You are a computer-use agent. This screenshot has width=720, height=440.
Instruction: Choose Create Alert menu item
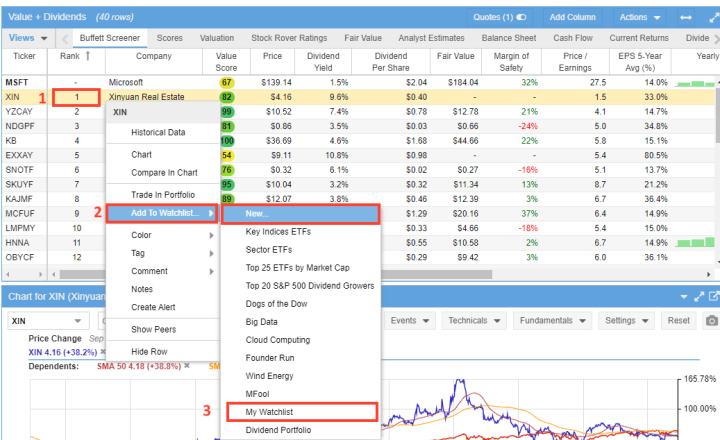(153, 307)
